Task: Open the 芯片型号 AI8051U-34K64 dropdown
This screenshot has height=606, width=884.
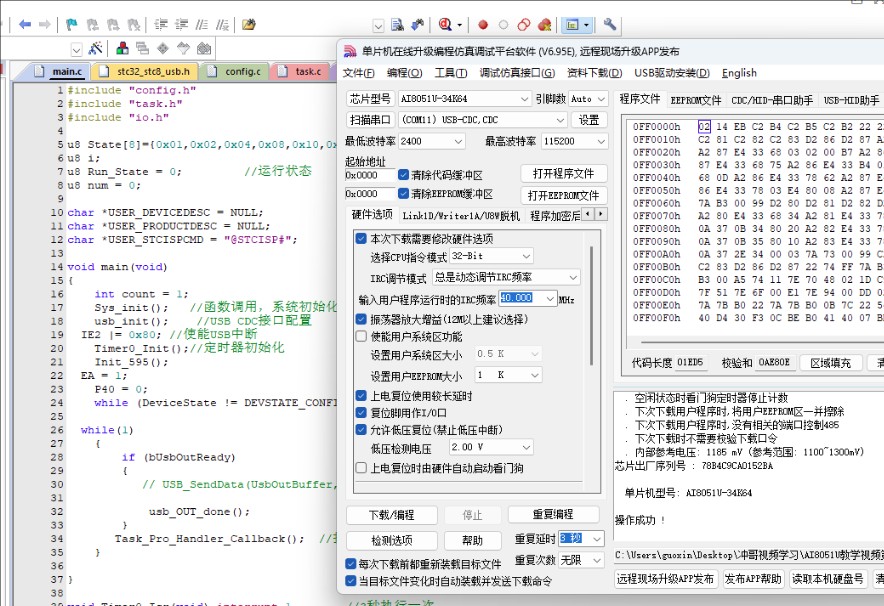Action: point(464,99)
